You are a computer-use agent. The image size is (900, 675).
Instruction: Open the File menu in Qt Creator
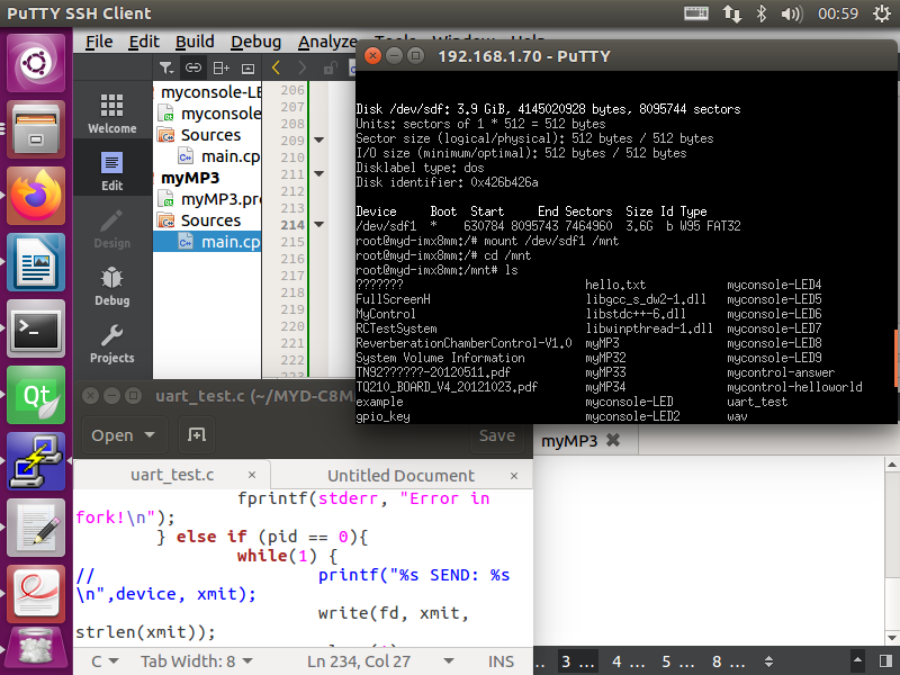click(99, 41)
